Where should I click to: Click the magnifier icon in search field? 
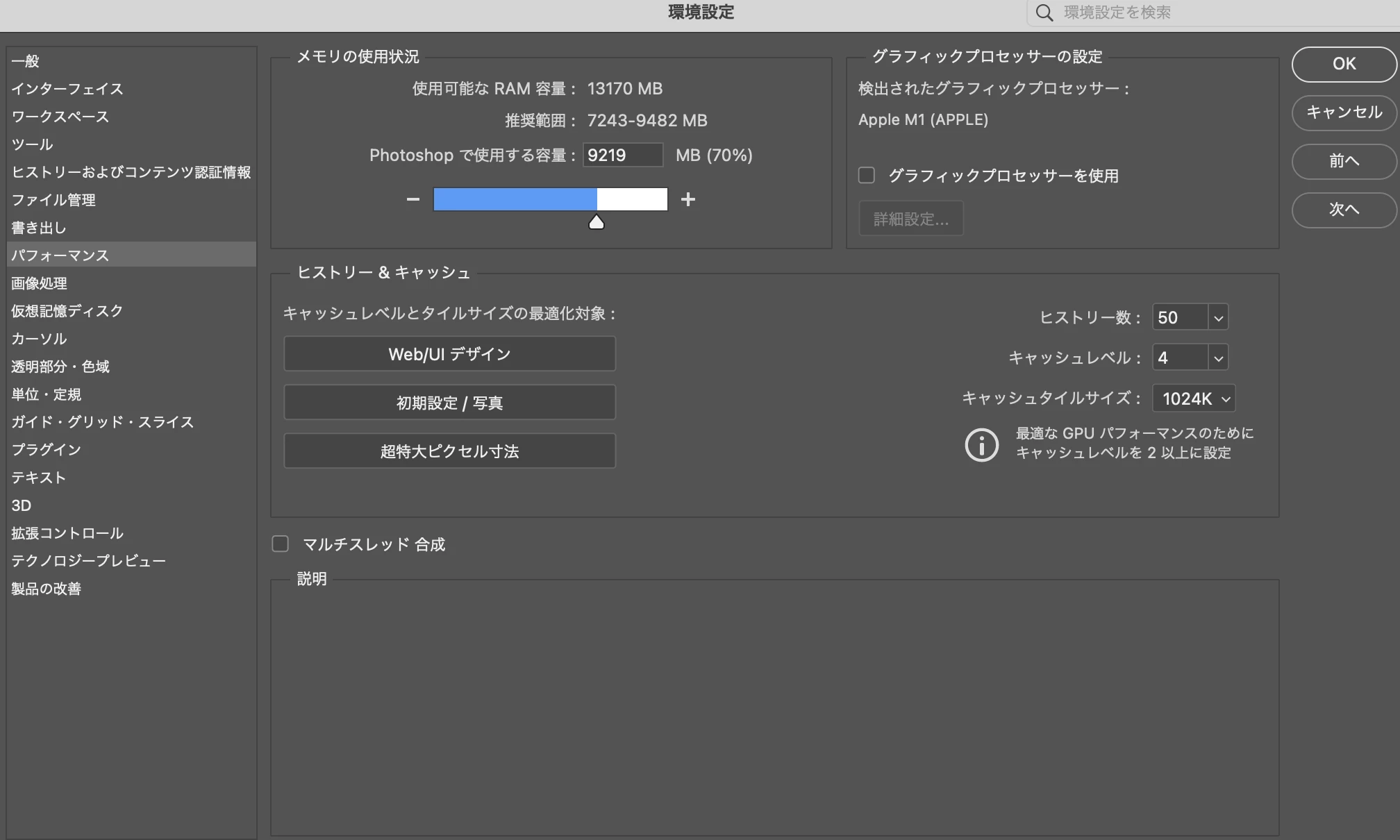(x=1044, y=12)
